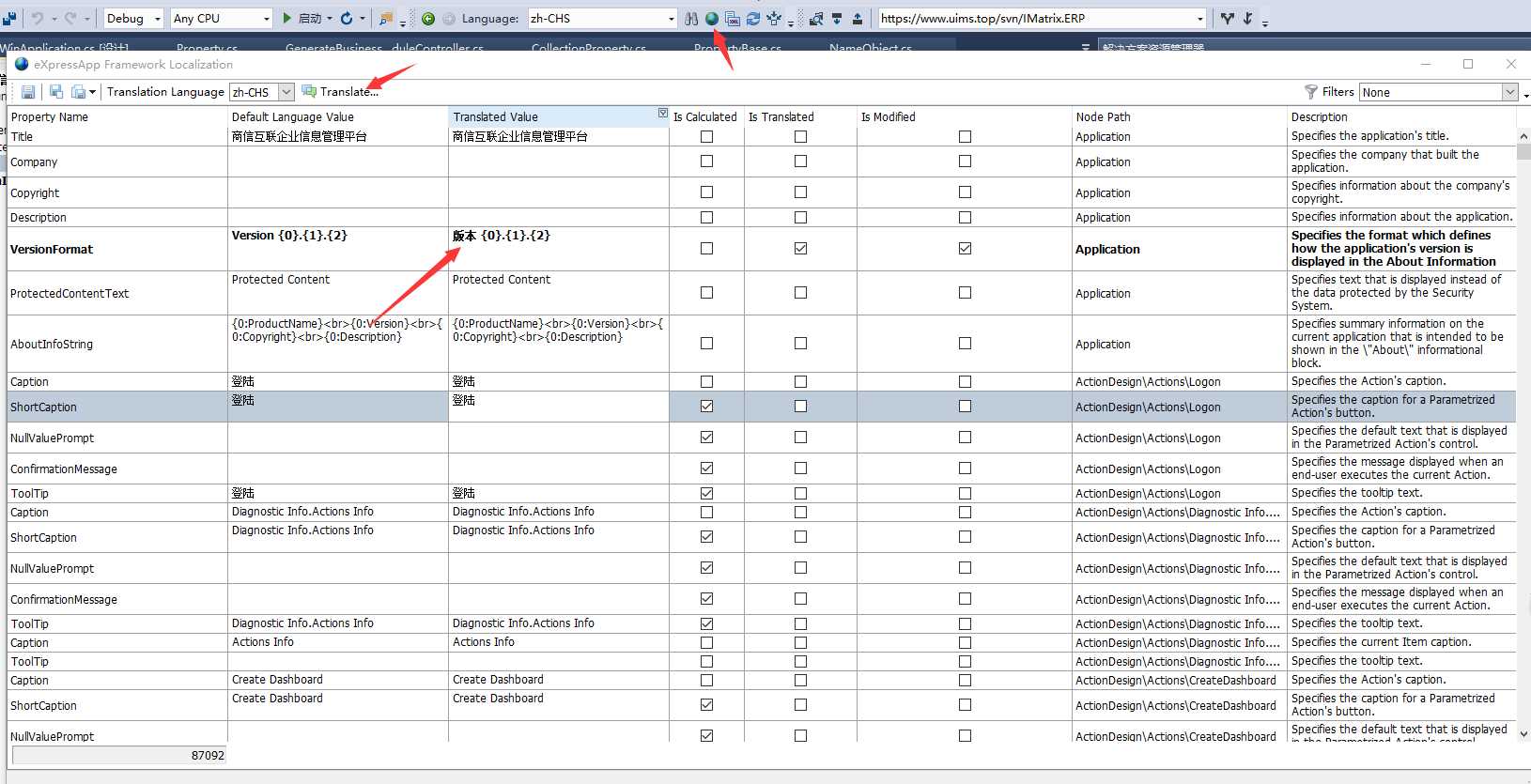Click the green globe localization icon in Visual Studio toolbar

point(712,18)
